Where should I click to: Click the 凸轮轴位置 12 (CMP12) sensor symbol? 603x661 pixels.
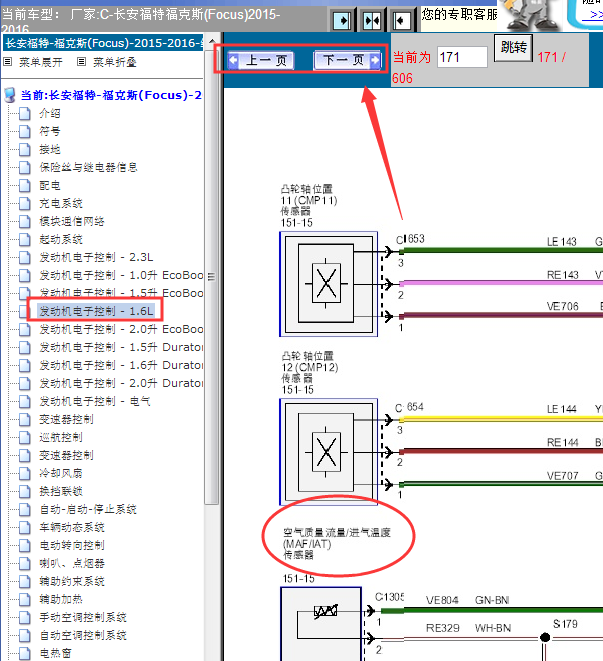[x=328, y=451]
